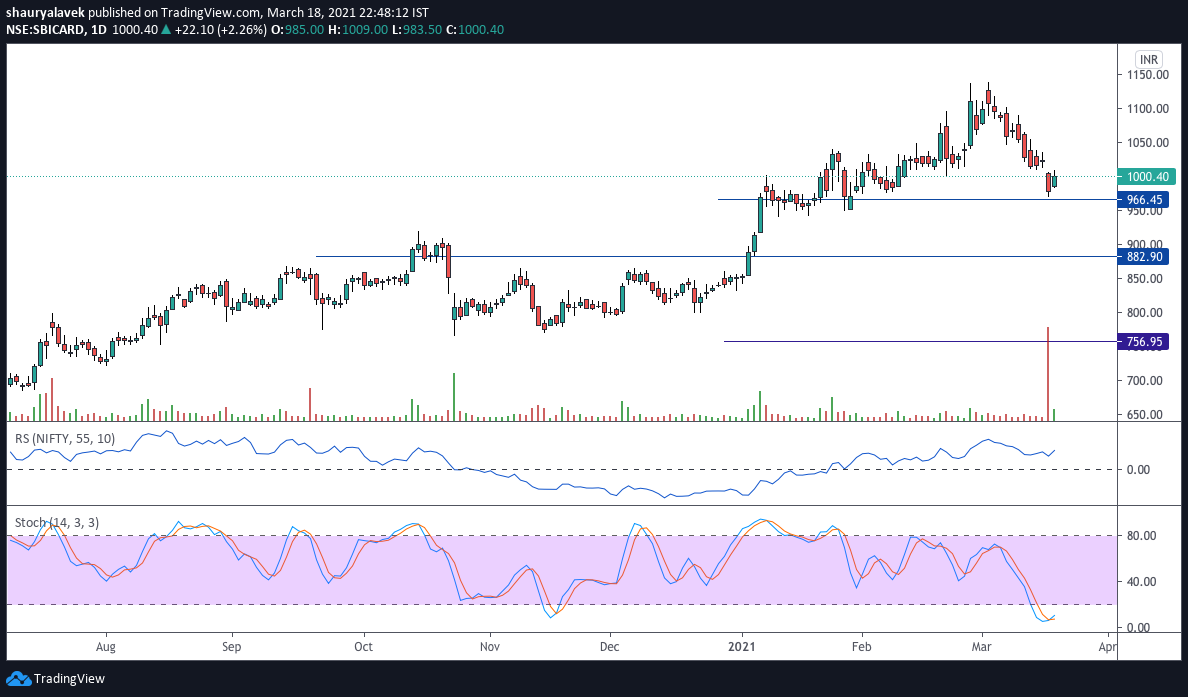Click the C:1000.40 close price value

coord(476,30)
